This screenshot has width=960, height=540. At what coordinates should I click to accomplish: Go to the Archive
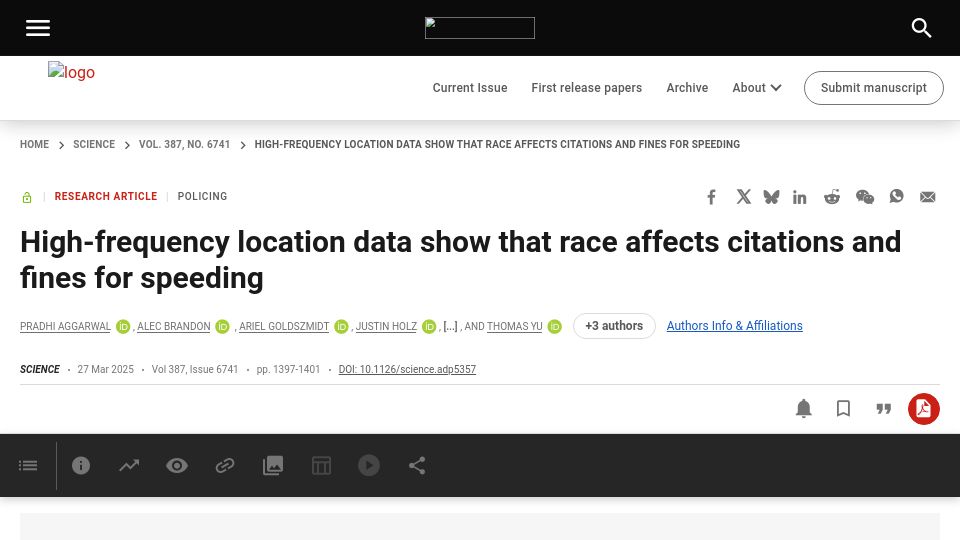pos(687,88)
